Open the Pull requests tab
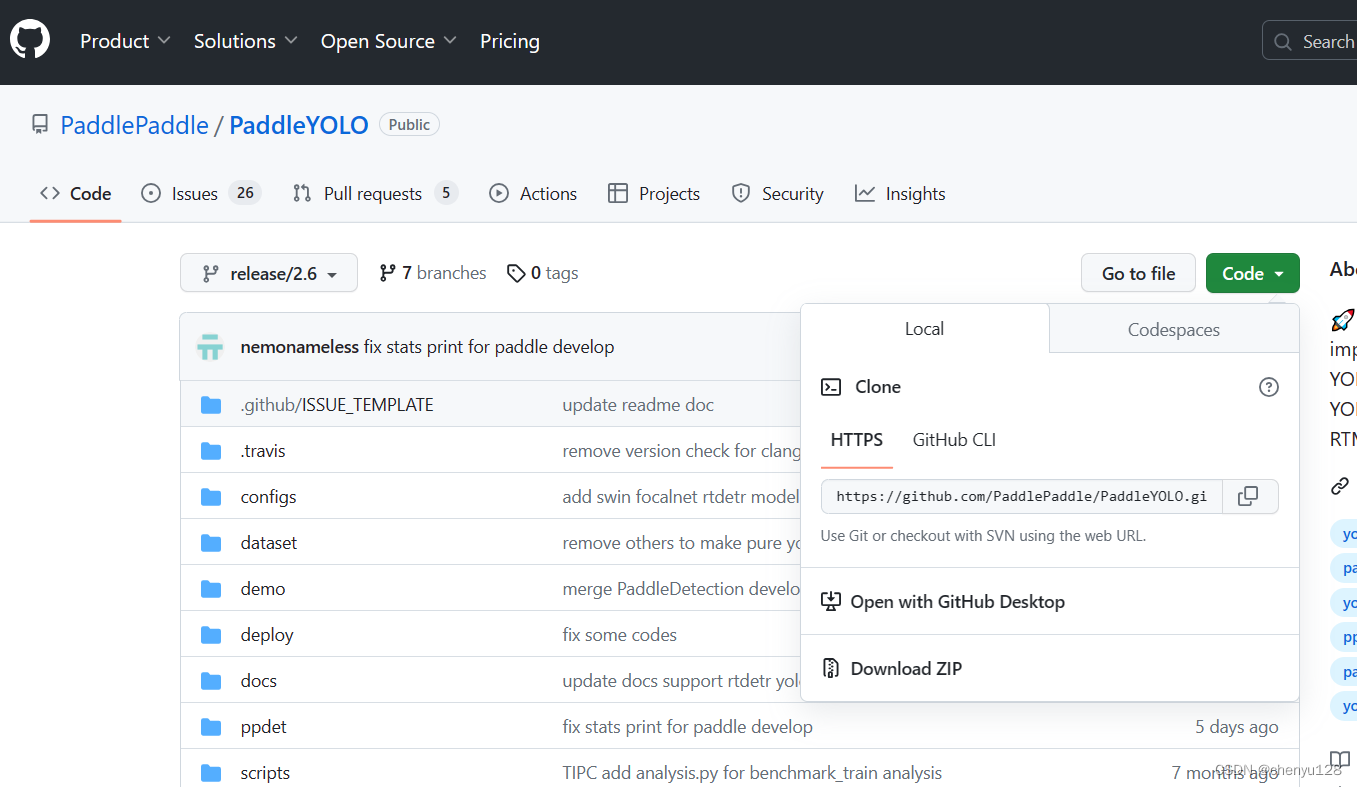 [x=375, y=194]
